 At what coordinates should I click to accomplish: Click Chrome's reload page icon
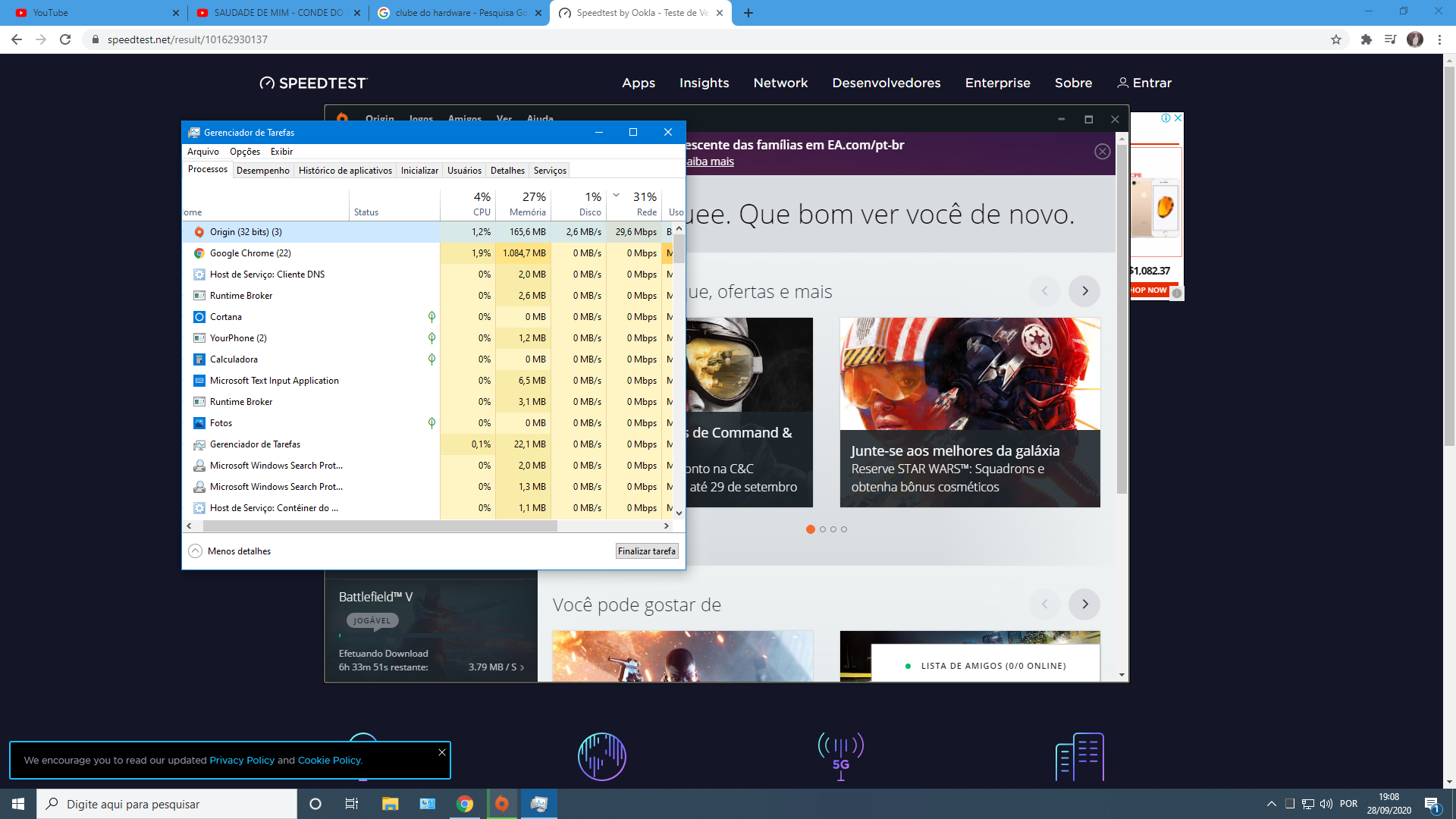point(65,39)
